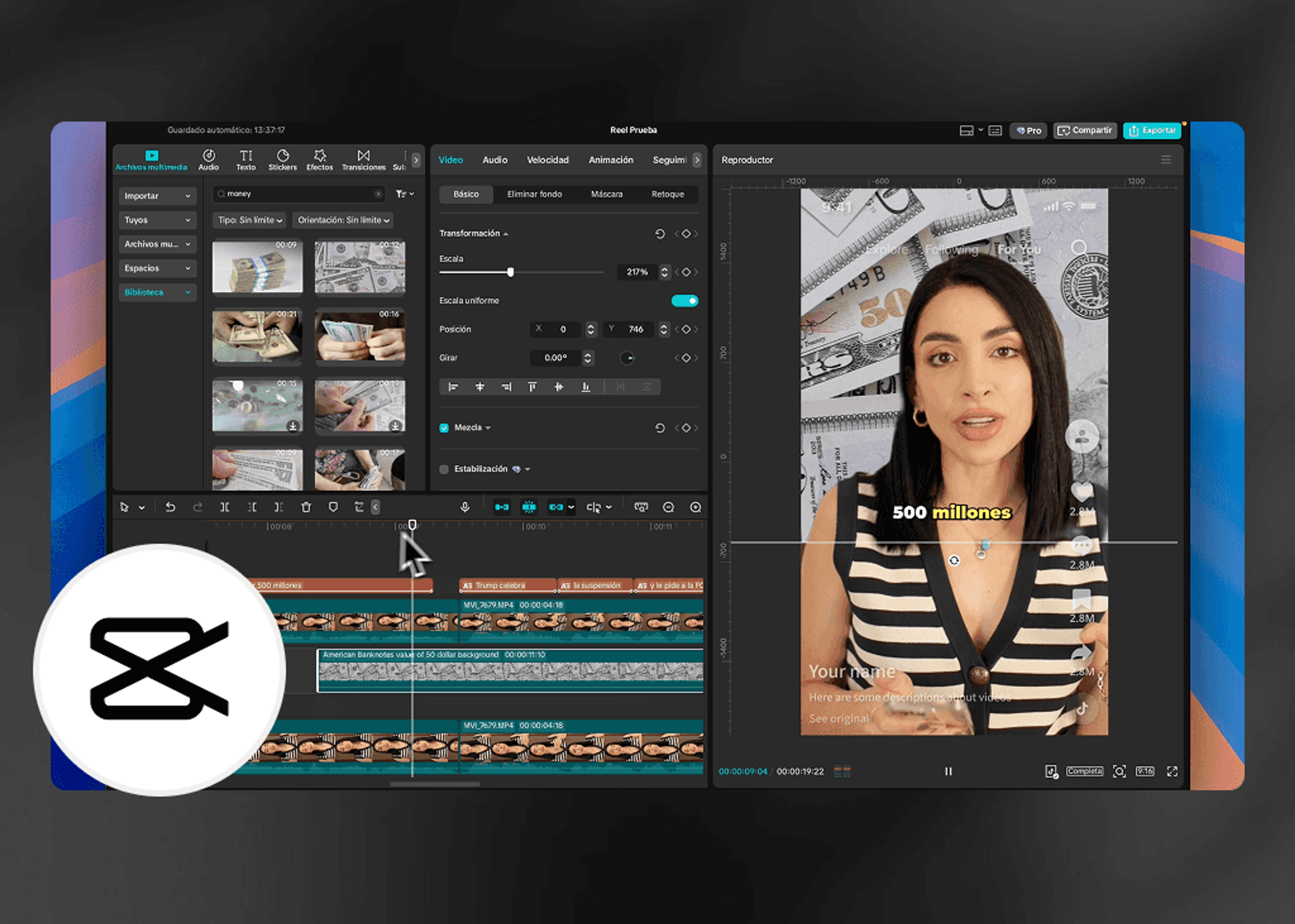Image resolution: width=1295 pixels, height=924 pixels.
Task: Open the Orientación: Sin límite dropdown
Action: [x=343, y=220]
